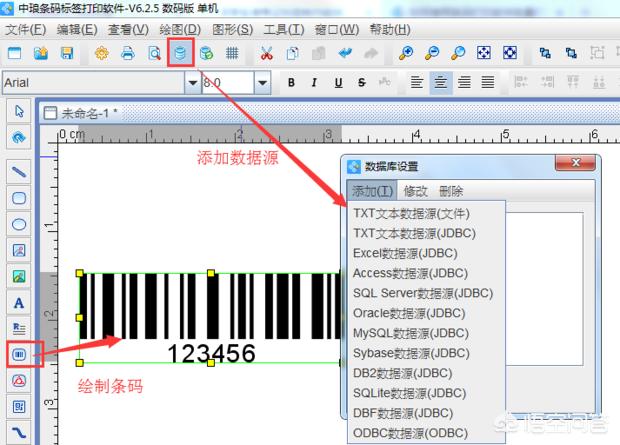The height and width of the screenshot is (445, 620).
Task: Click the database refresh icon
Action: (206, 53)
